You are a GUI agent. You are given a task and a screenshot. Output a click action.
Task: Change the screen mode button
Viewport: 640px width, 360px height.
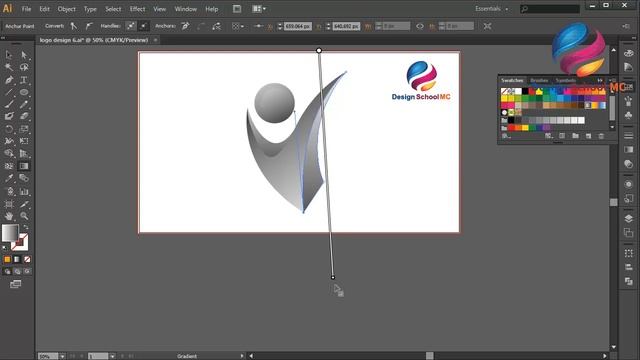(x=16, y=284)
